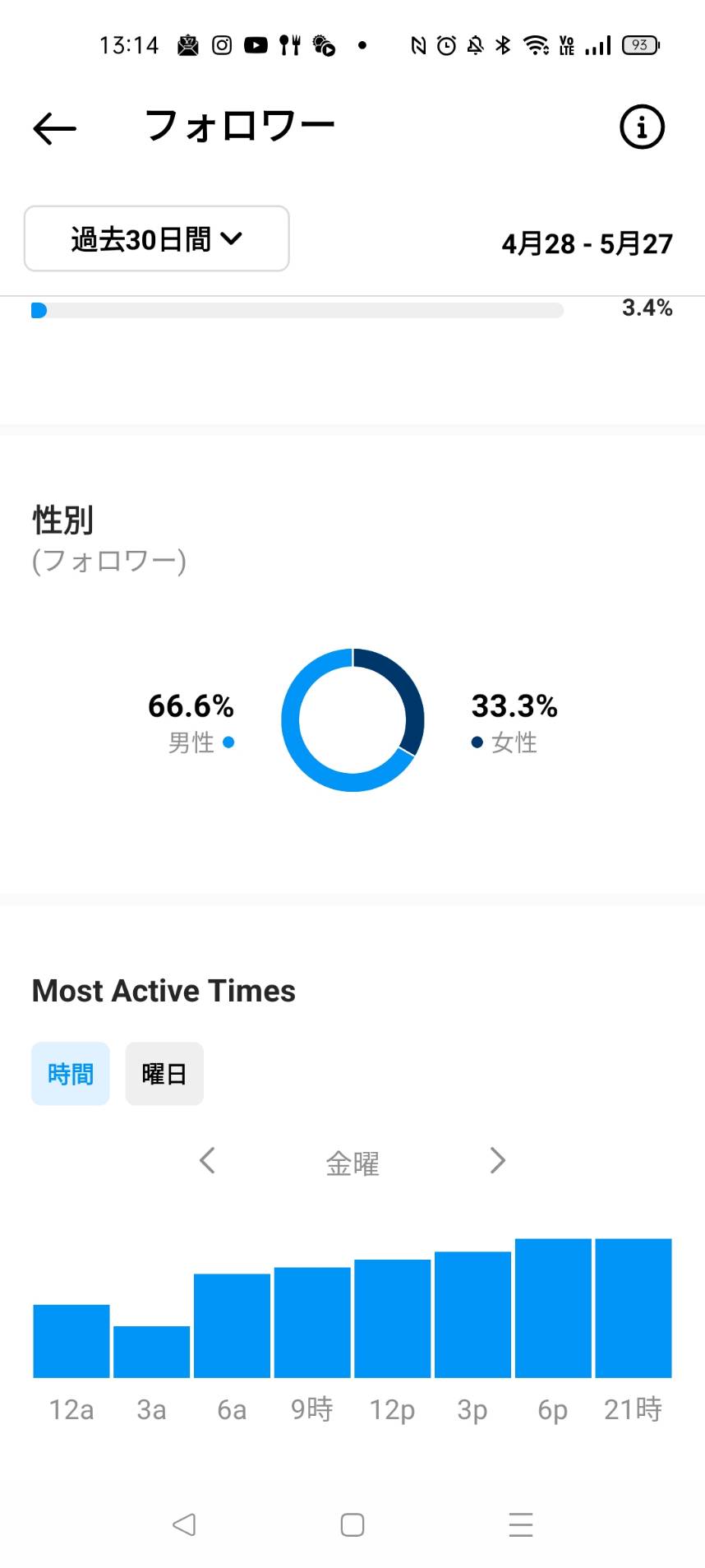Open Instagram notification icon in status bar
The image size is (705, 1568).
(222, 45)
